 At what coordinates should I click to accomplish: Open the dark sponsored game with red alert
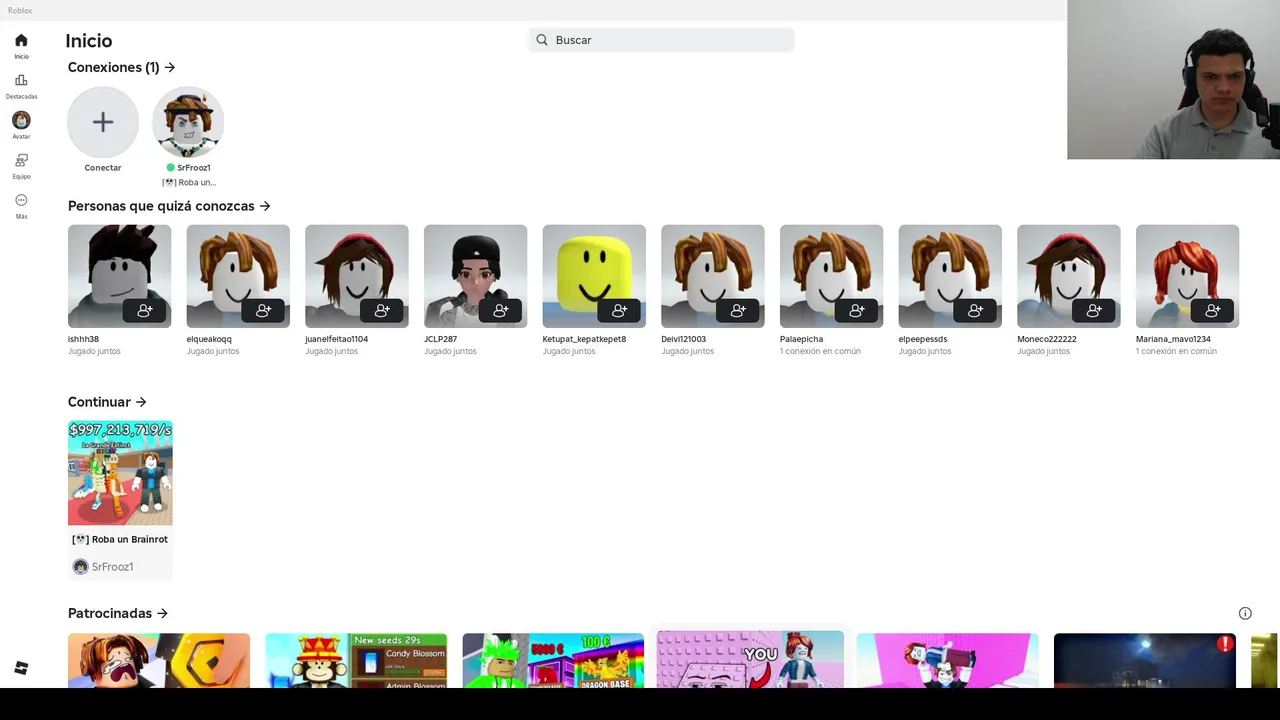tap(1144, 660)
